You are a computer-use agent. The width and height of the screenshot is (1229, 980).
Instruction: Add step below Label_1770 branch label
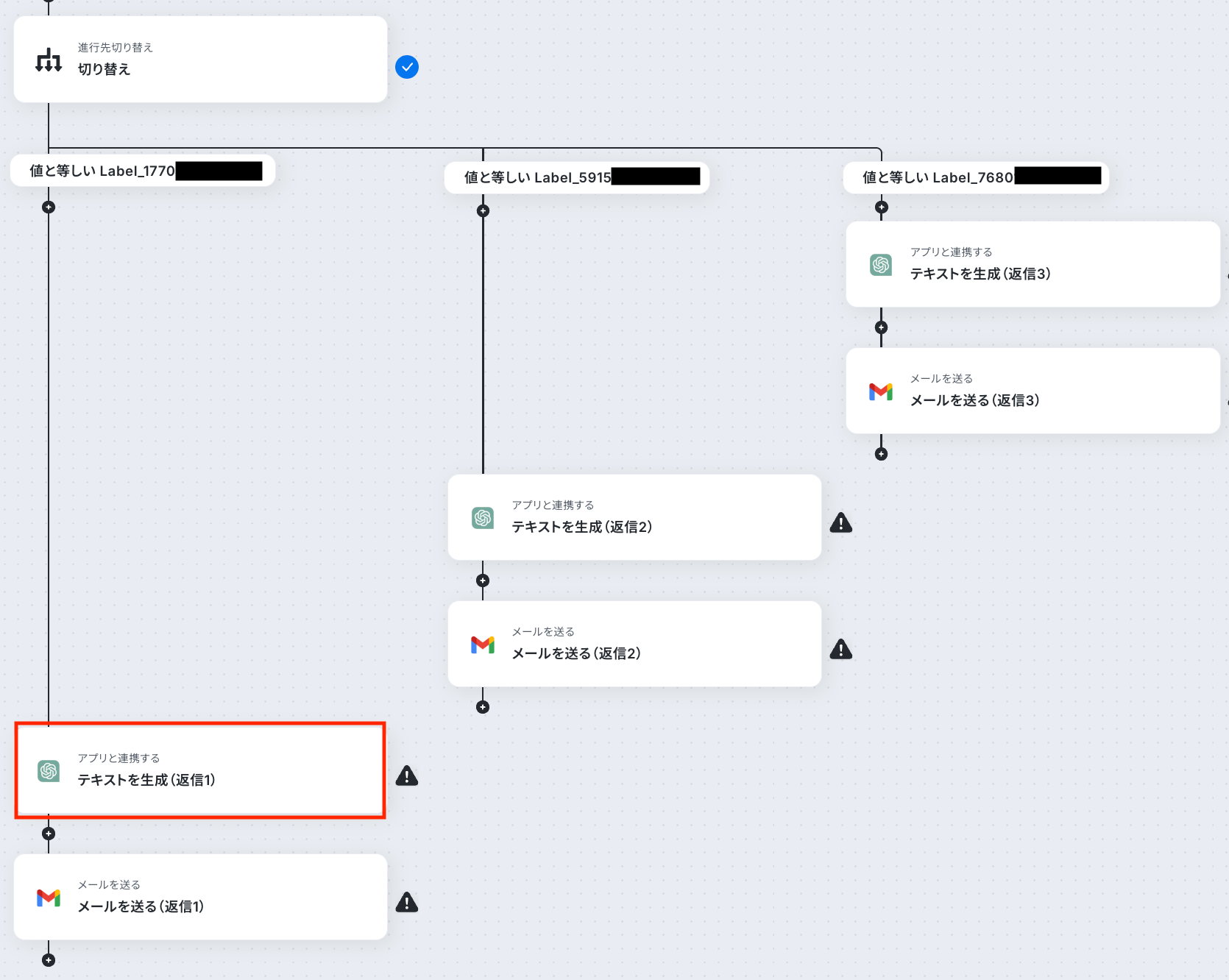(49, 207)
